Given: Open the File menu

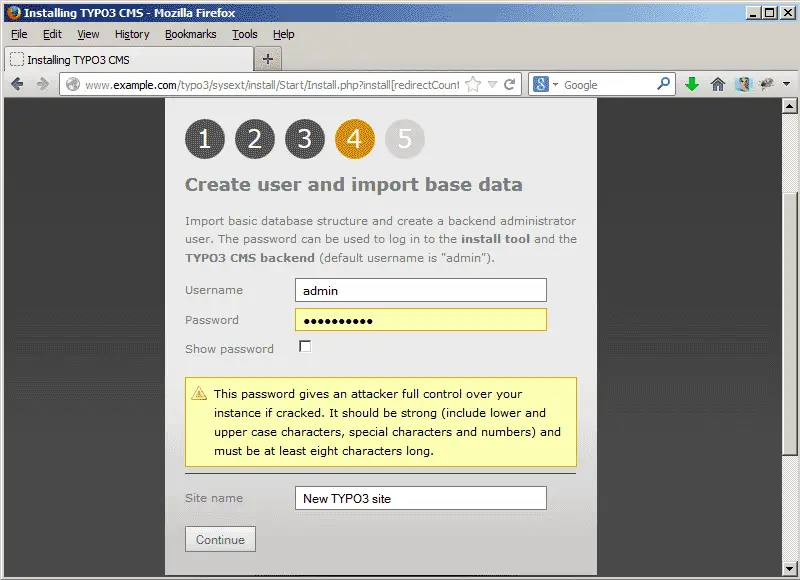Looking at the screenshot, I should pyautogui.click(x=19, y=34).
